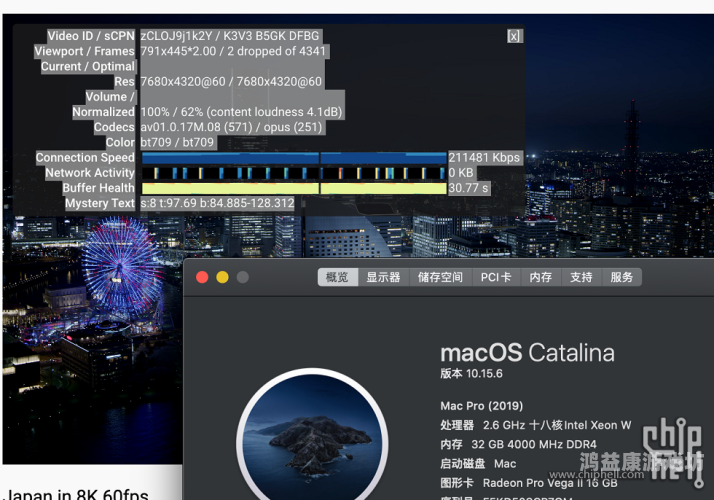Show the 内存 tab
Screen dimensions: 714x500
coord(541,277)
